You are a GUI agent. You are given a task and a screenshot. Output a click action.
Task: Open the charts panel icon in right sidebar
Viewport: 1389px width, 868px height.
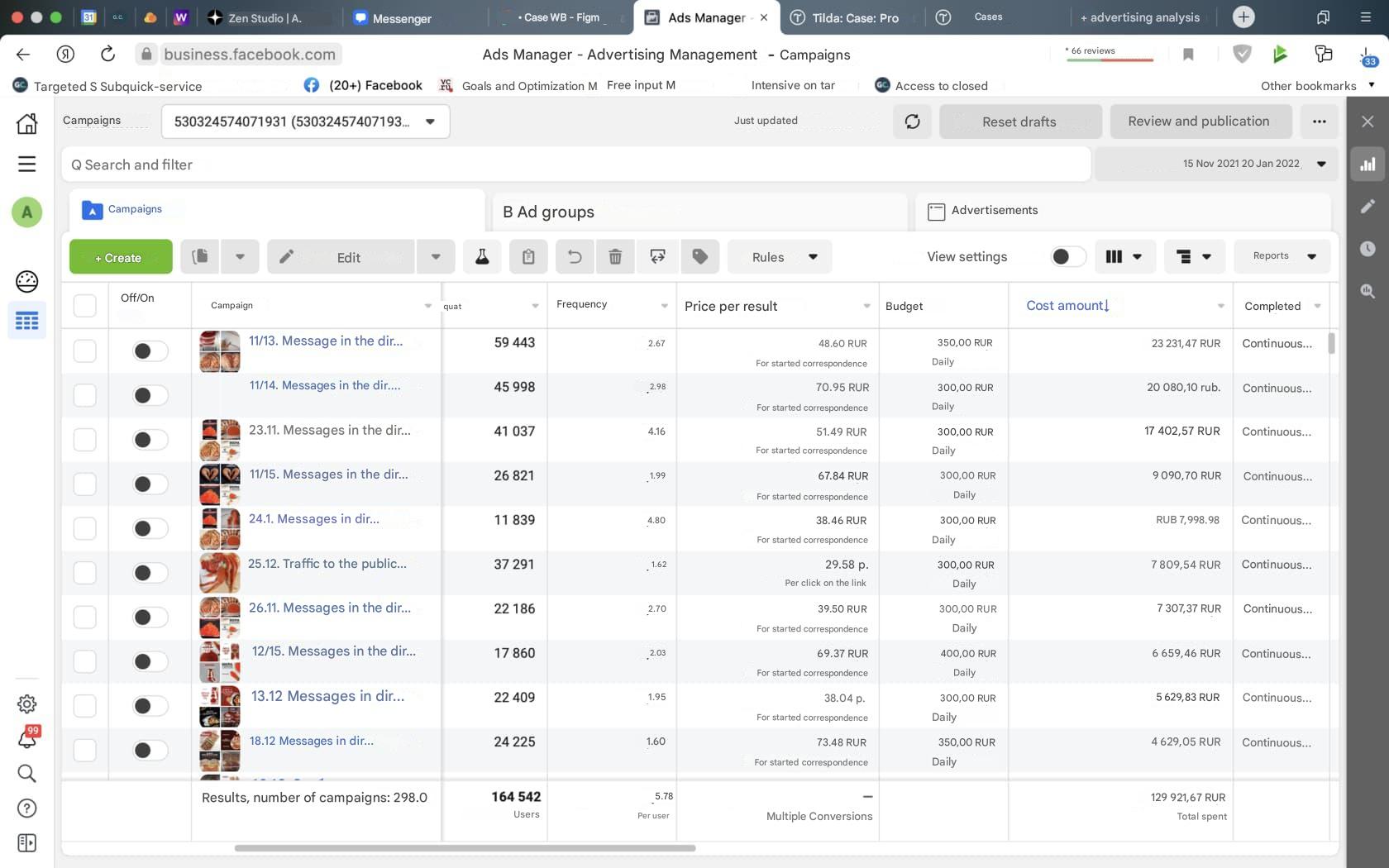click(x=1368, y=165)
